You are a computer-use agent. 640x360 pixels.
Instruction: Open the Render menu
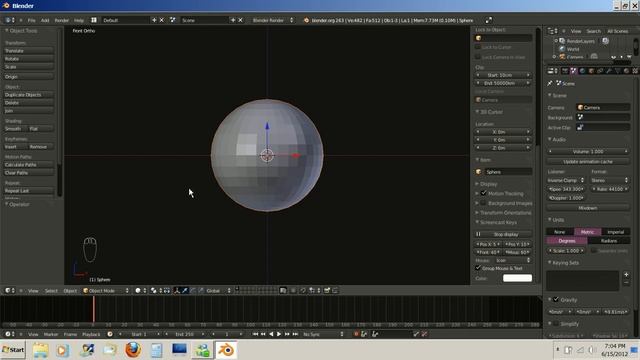pyautogui.click(x=62, y=20)
